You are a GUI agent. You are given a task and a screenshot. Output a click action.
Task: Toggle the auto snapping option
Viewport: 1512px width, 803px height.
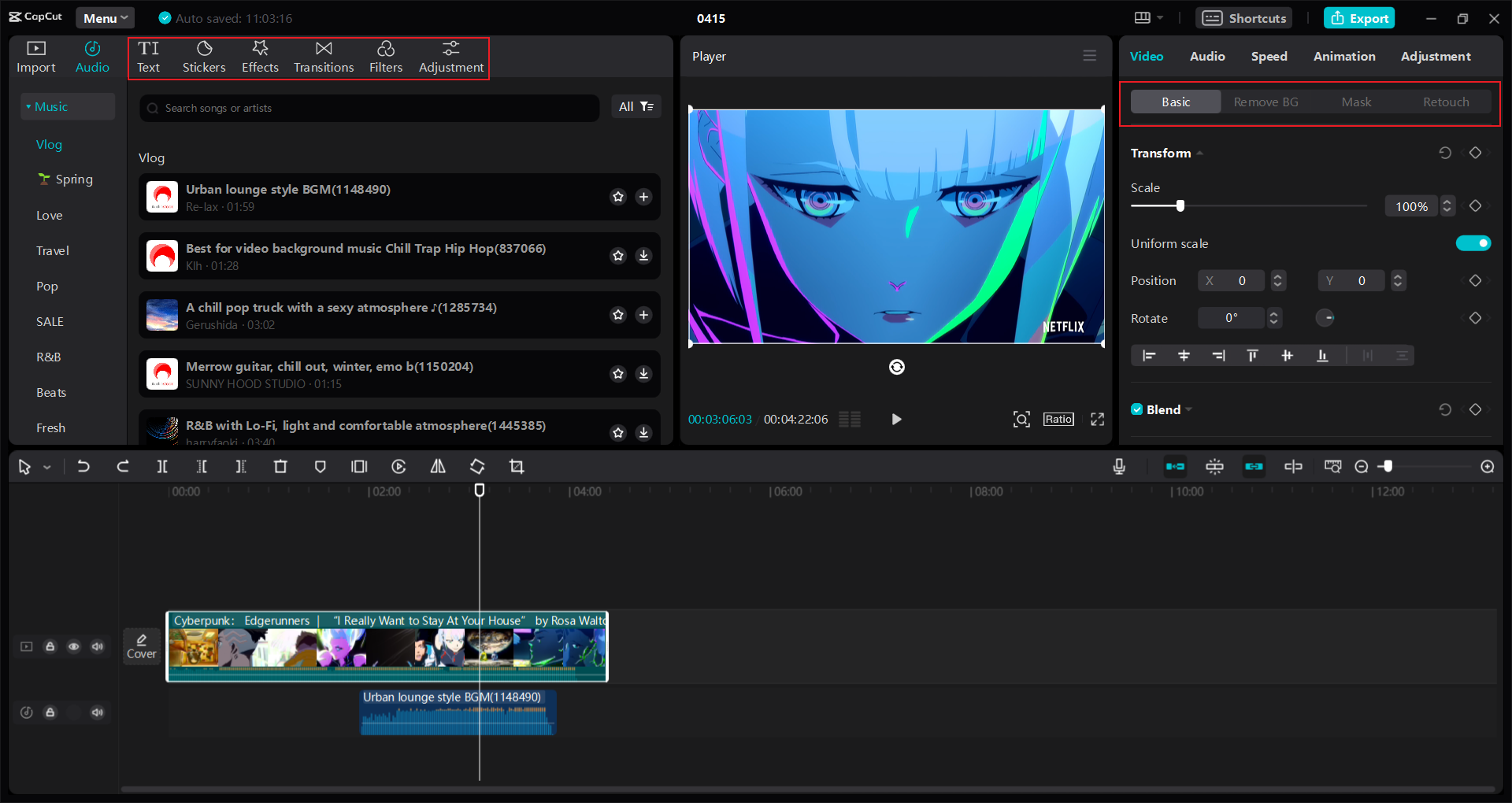point(1214,467)
